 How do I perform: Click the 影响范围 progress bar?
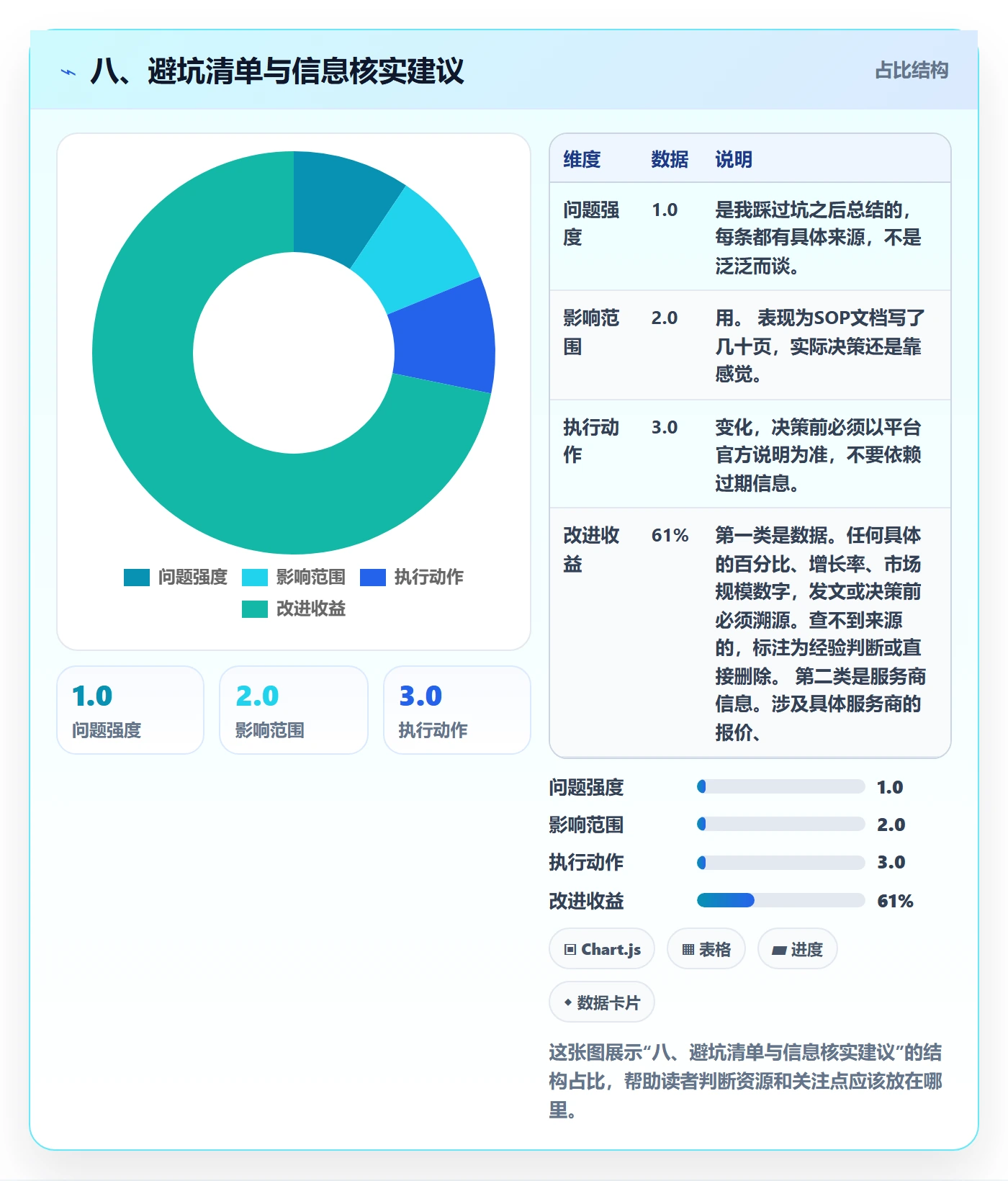[780, 824]
